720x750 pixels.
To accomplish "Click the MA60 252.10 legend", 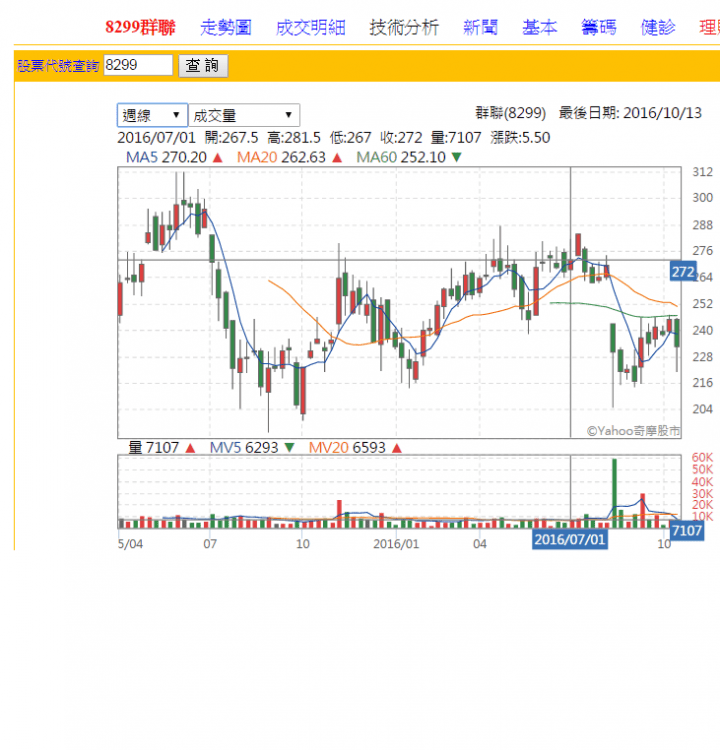I will coord(409,157).
